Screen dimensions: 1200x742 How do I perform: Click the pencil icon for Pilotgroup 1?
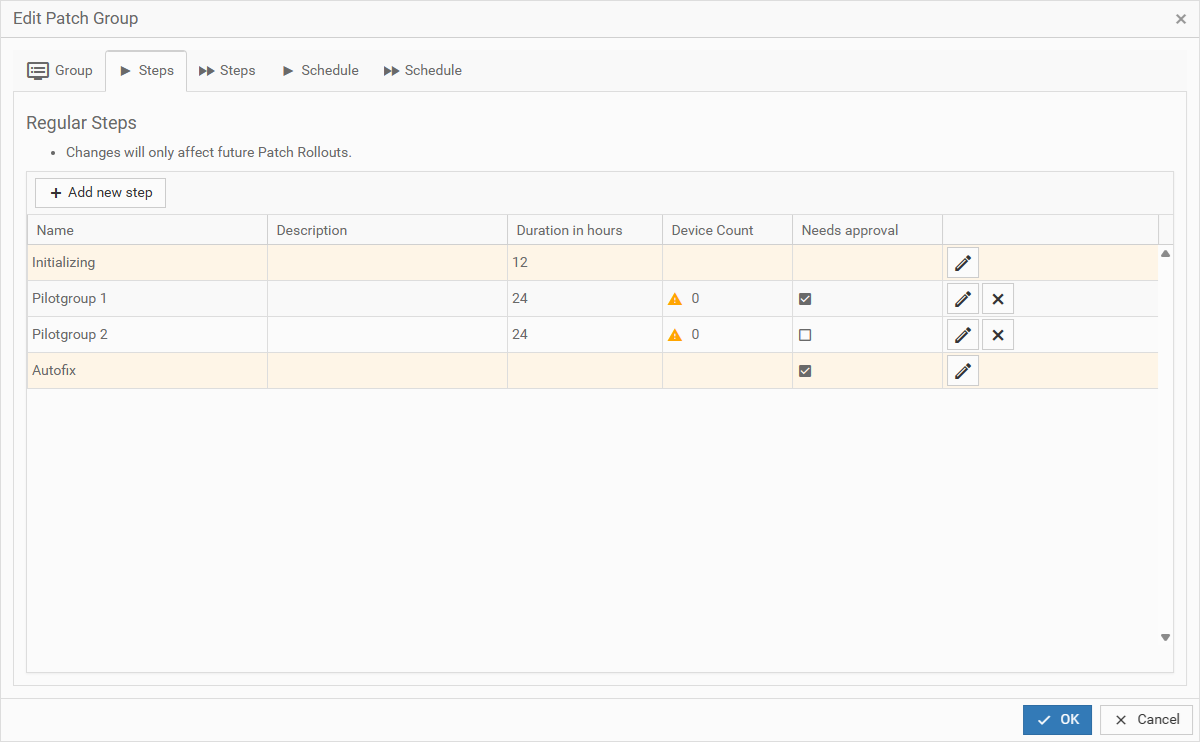pos(962,299)
